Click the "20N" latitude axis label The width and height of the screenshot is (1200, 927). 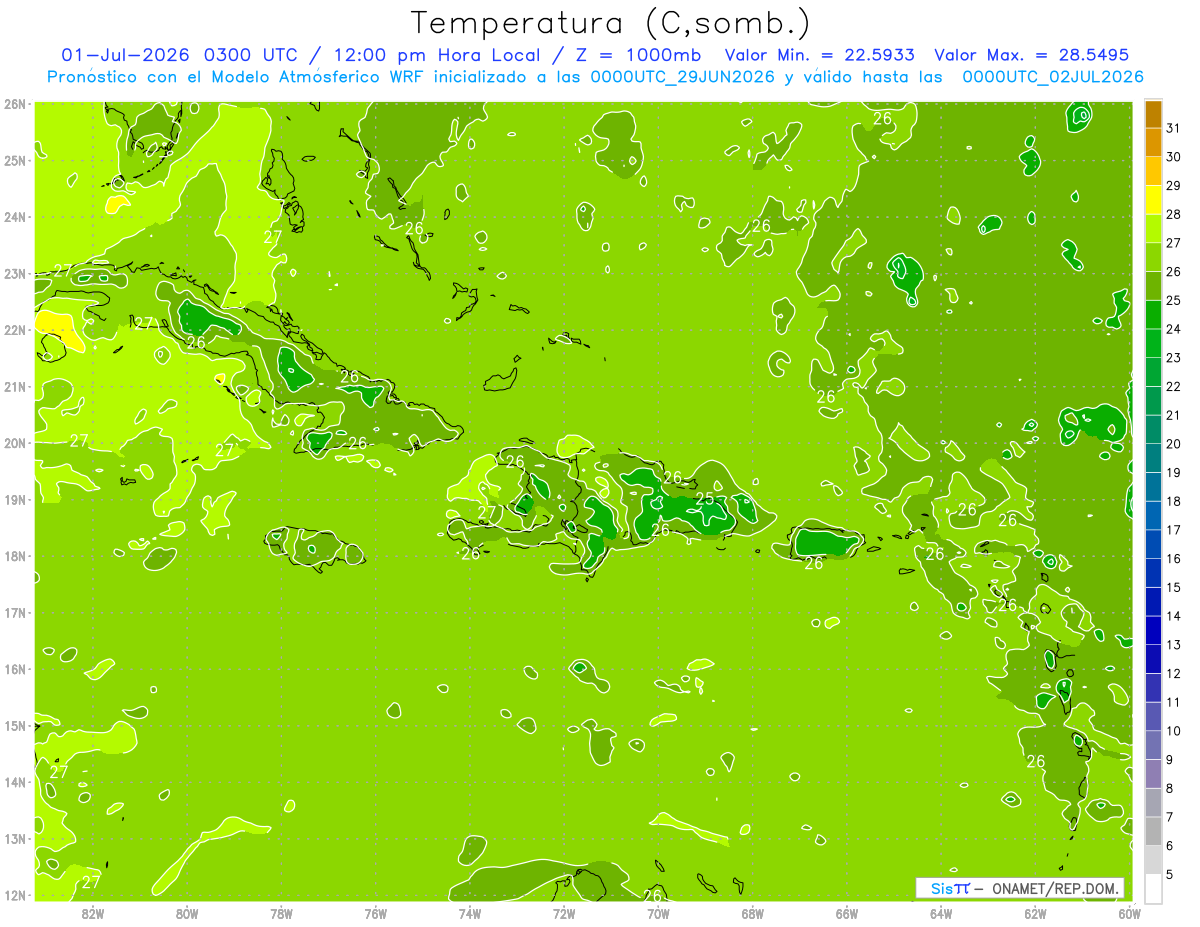[15, 443]
